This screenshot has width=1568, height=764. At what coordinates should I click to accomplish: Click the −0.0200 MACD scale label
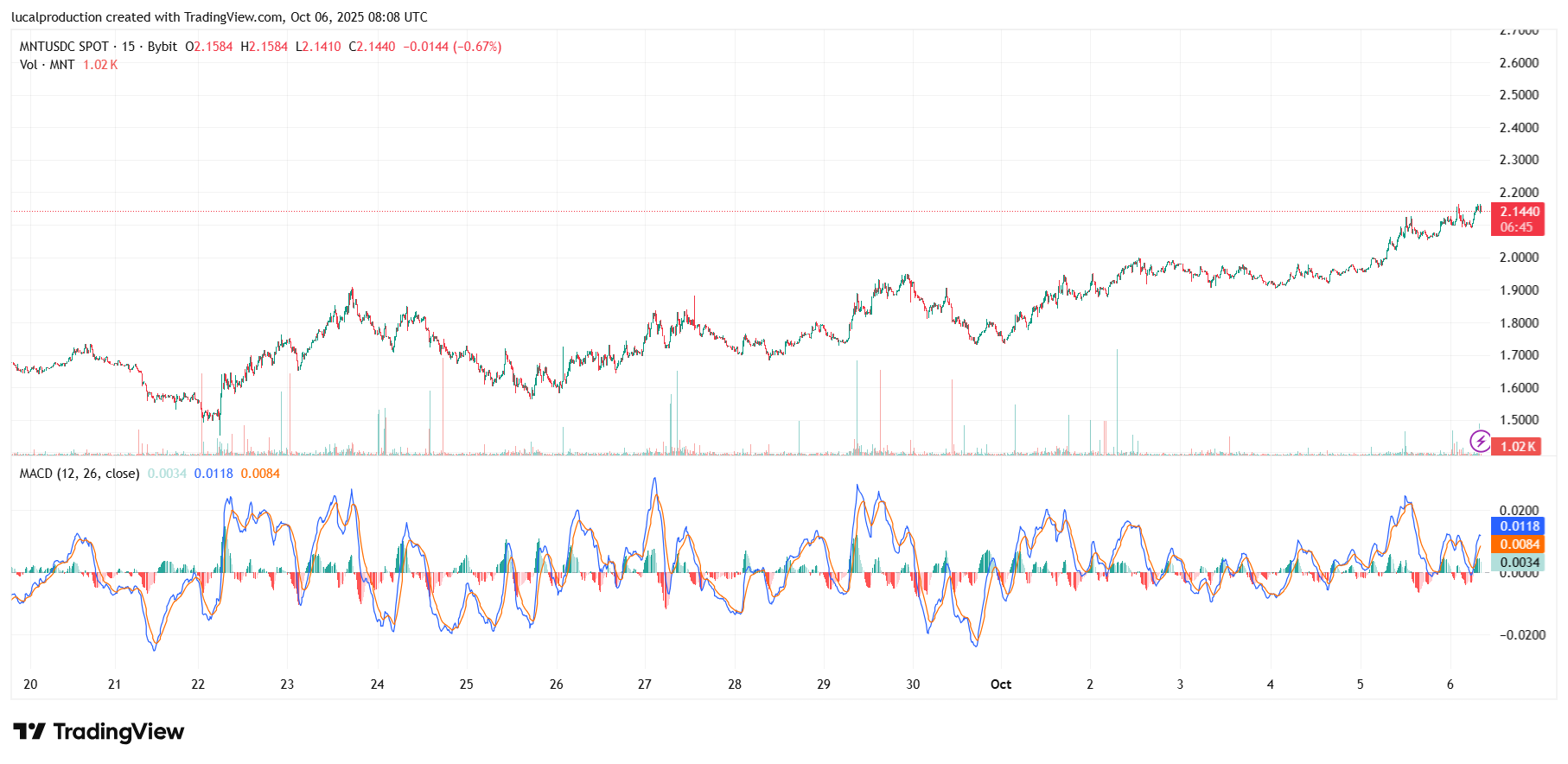coord(1521,635)
